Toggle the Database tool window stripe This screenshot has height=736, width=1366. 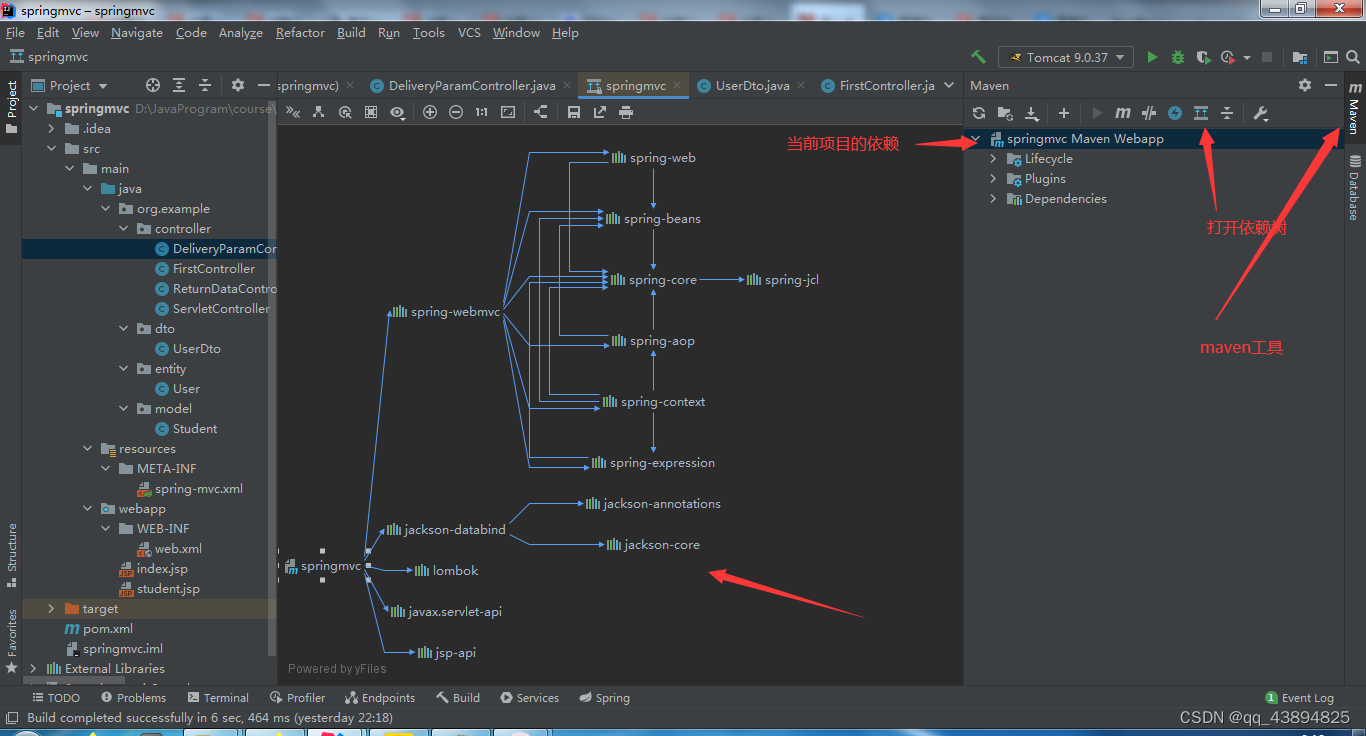point(1354,188)
